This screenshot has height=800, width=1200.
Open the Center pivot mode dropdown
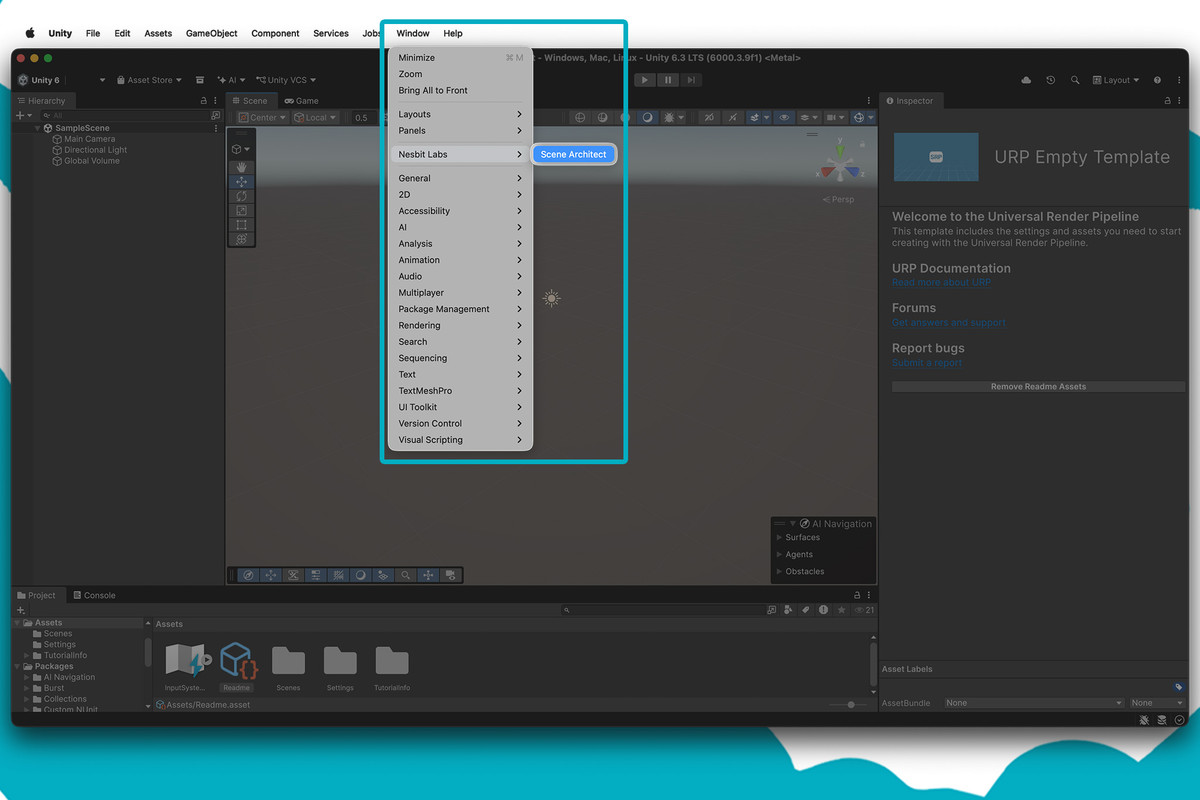point(263,117)
